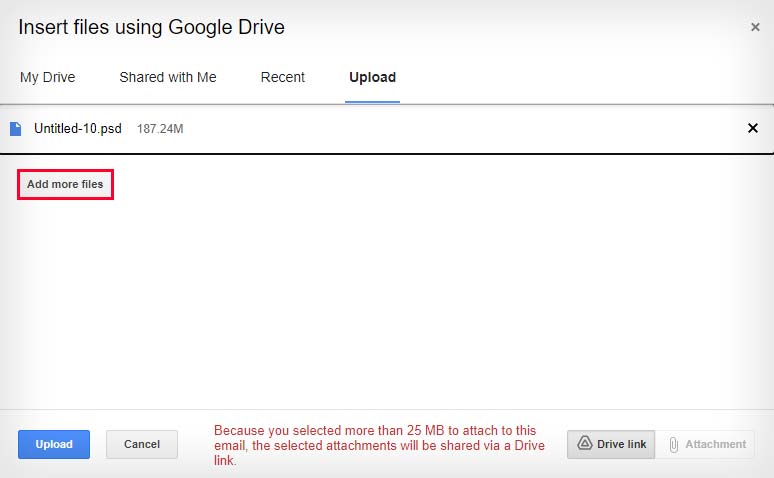774x478 pixels.
Task: Switch to Shared with Me tab
Action: 168,78
